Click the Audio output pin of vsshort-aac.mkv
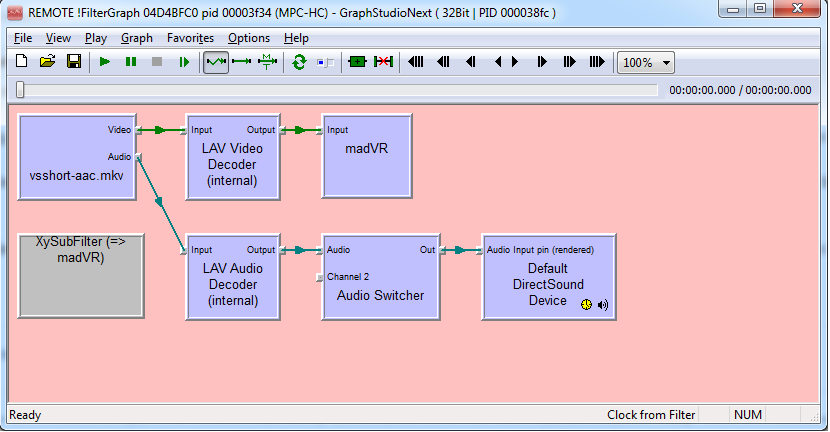The width and height of the screenshot is (830, 432). (139, 157)
